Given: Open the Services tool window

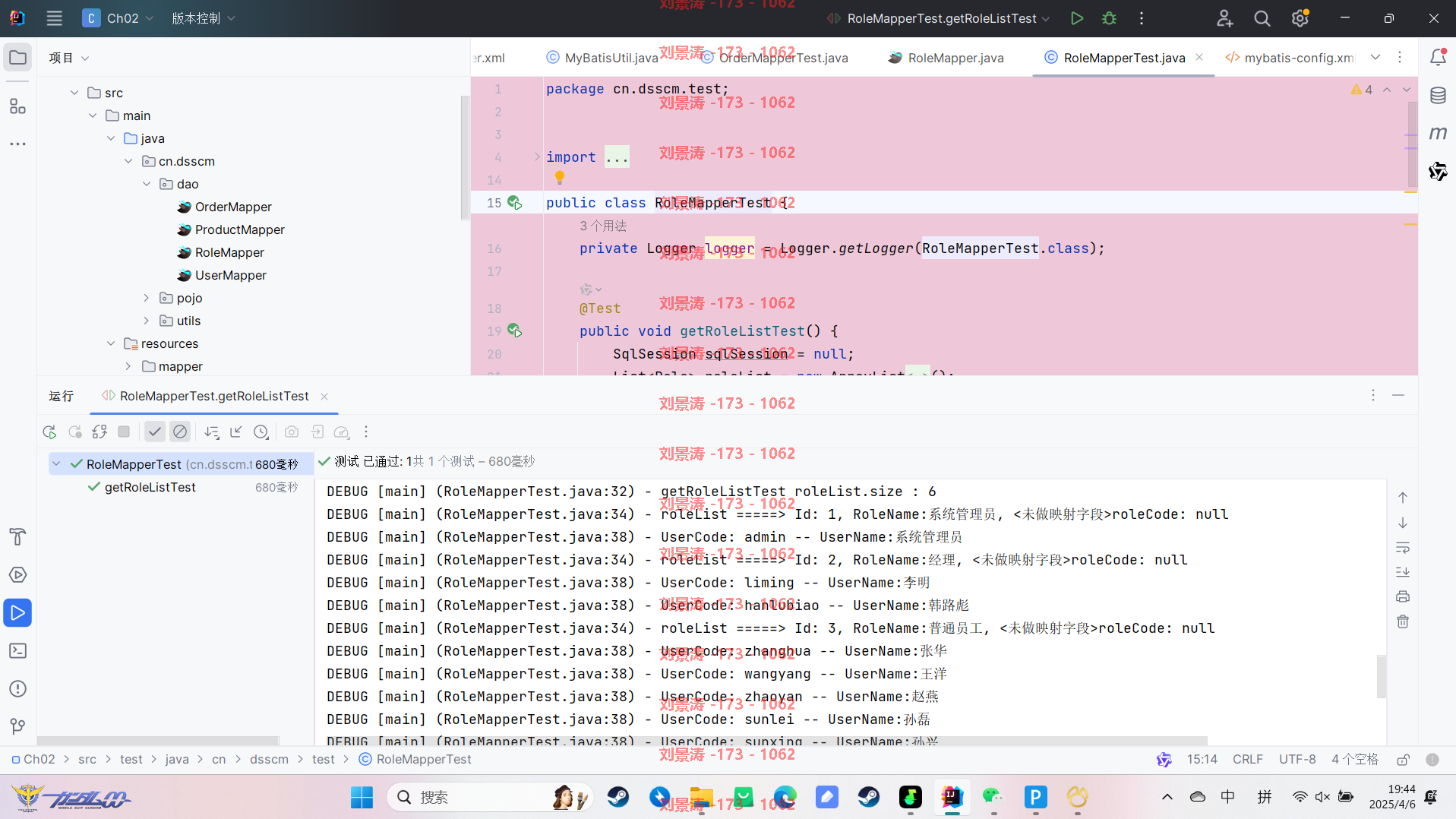Looking at the screenshot, I should tap(17, 575).
